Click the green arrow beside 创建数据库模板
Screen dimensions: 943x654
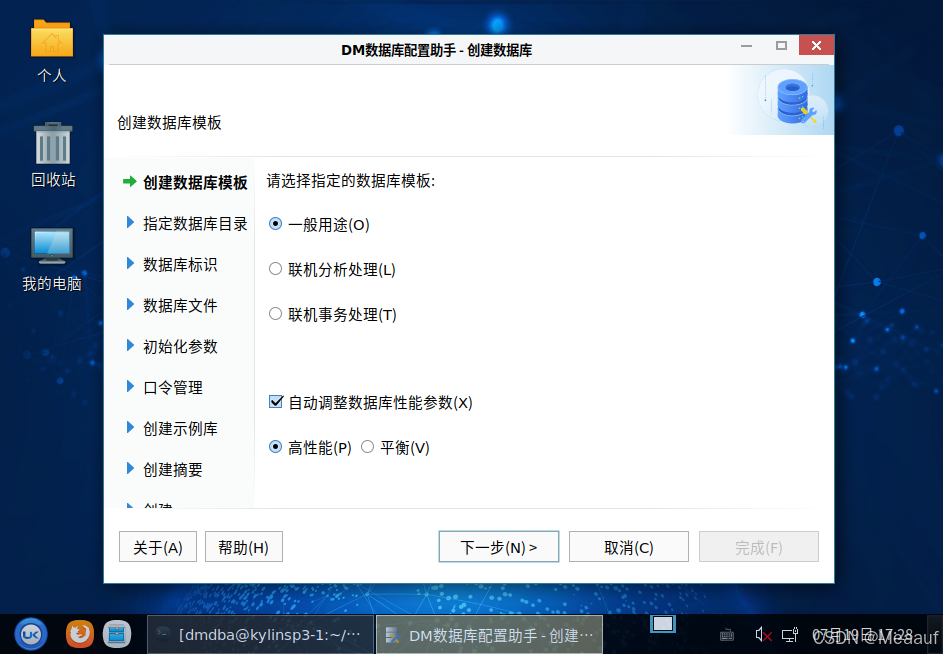pyautogui.click(x=129, y=181)
